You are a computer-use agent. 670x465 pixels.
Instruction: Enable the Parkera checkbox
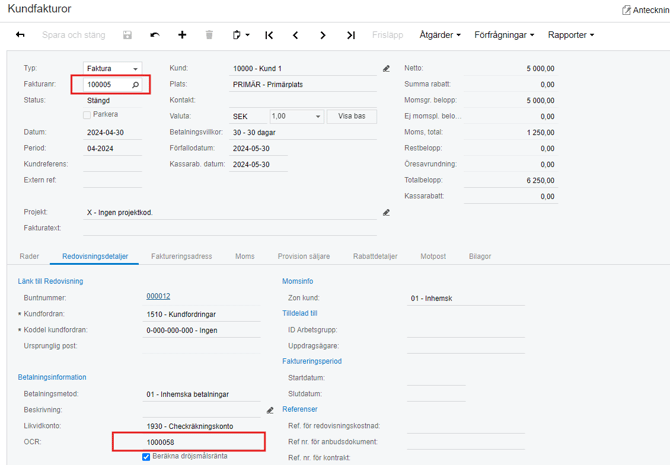(88, 115)
